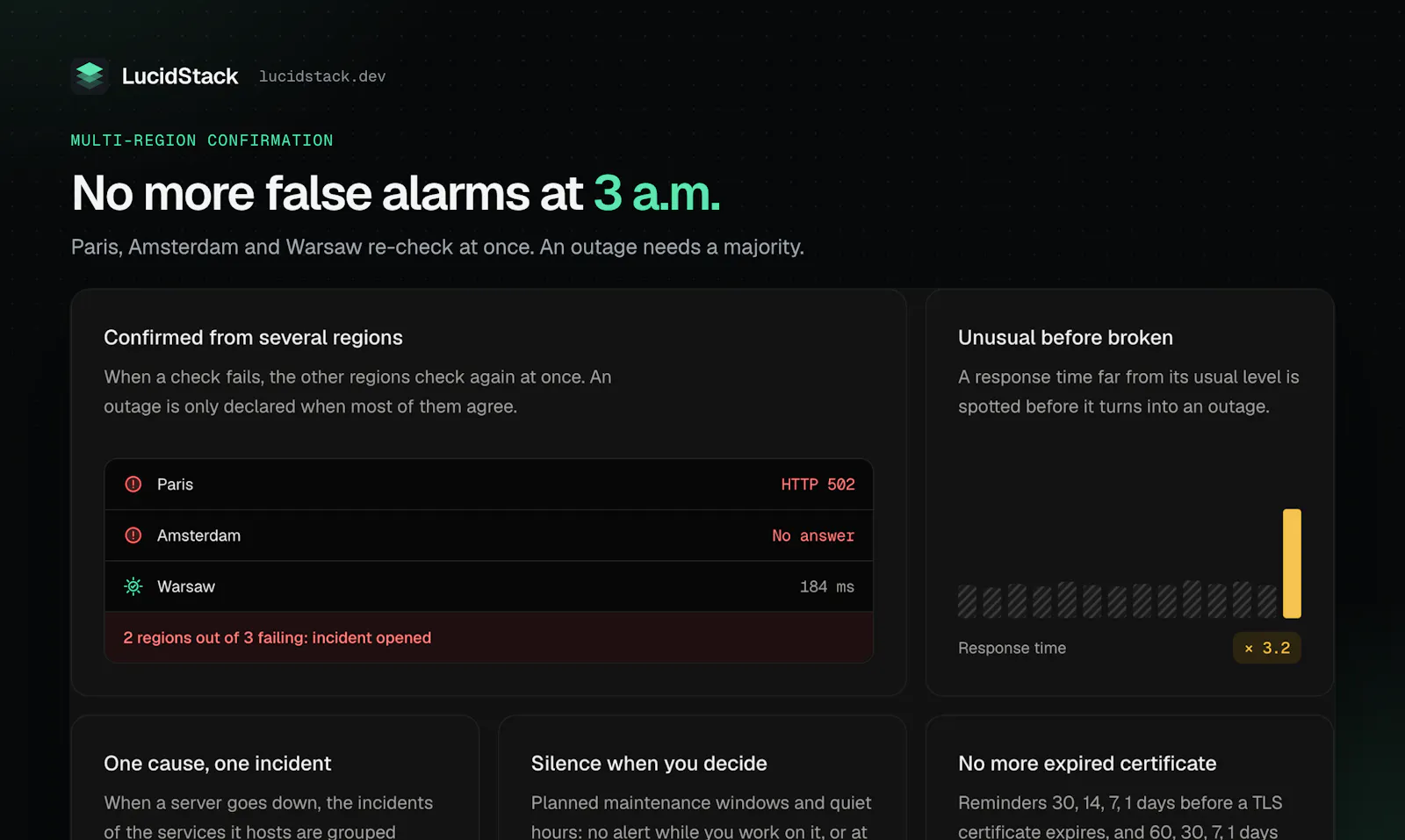Click the One cause, one incident heading
This screenshot has height=840, width=1405.
pos(218,764)
